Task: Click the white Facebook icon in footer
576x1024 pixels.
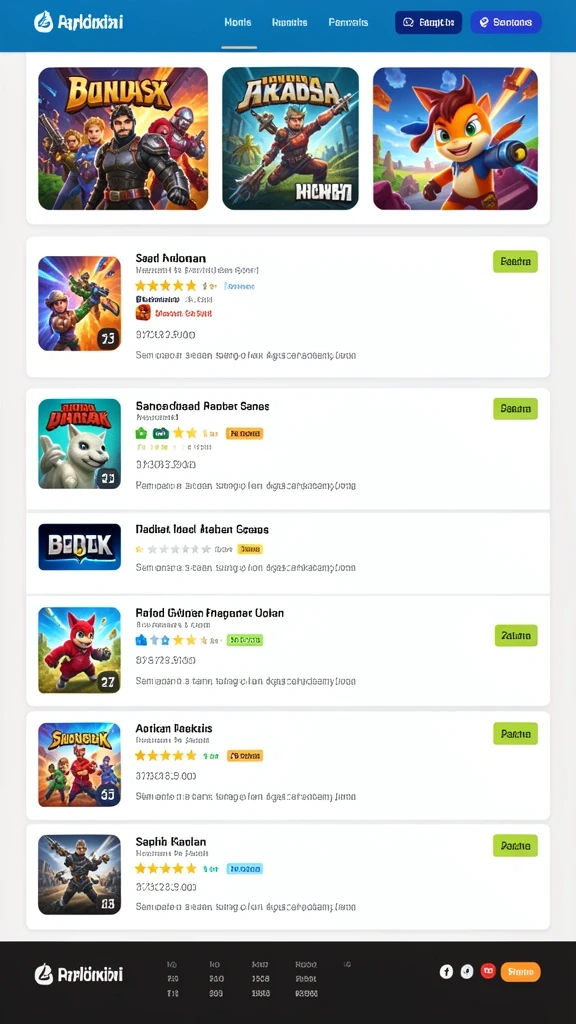Action: click(446, 972)
